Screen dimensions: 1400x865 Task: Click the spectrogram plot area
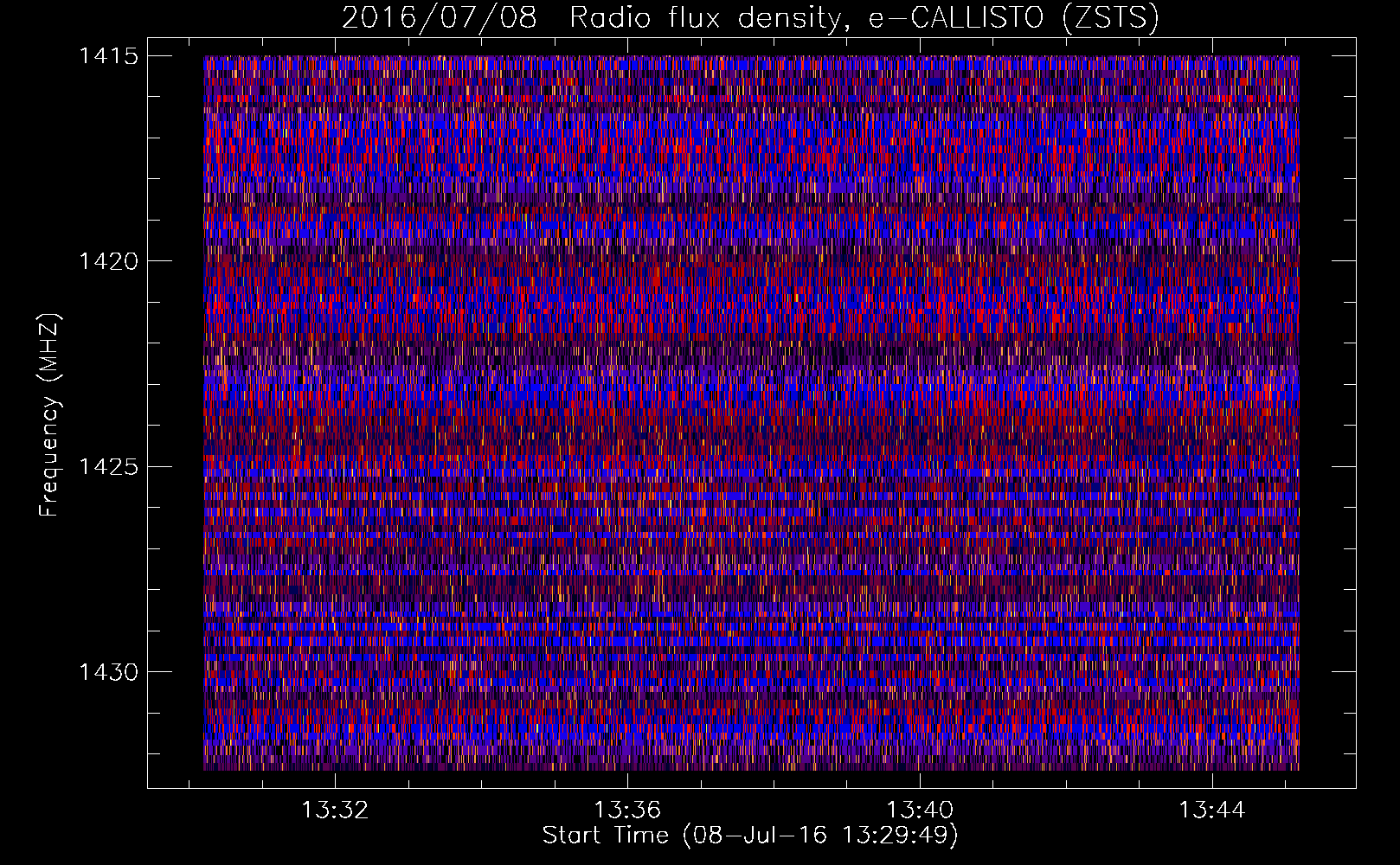(x=751, y=413)
